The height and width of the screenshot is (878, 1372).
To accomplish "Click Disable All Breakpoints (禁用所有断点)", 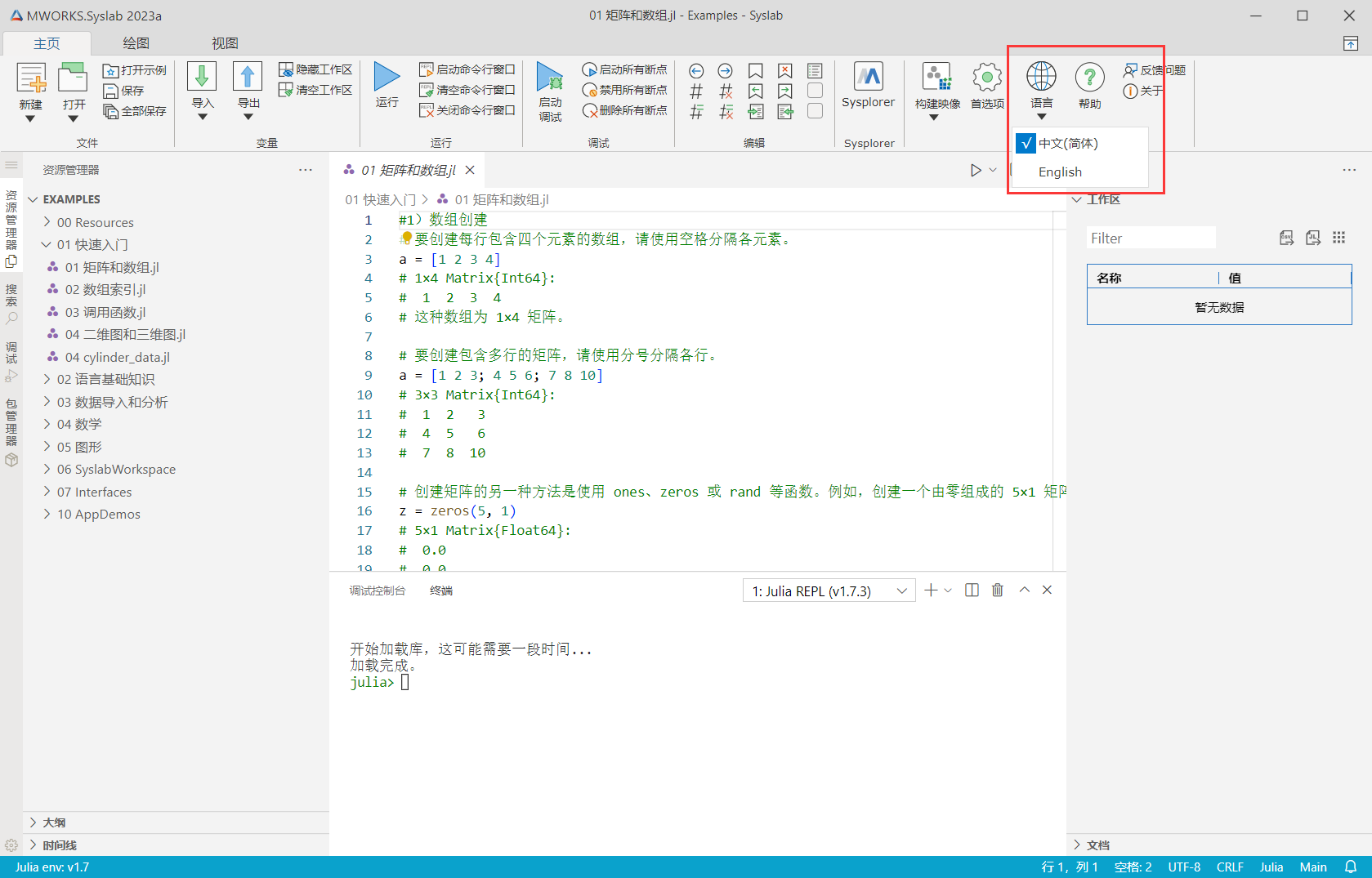I will [625, 90].
